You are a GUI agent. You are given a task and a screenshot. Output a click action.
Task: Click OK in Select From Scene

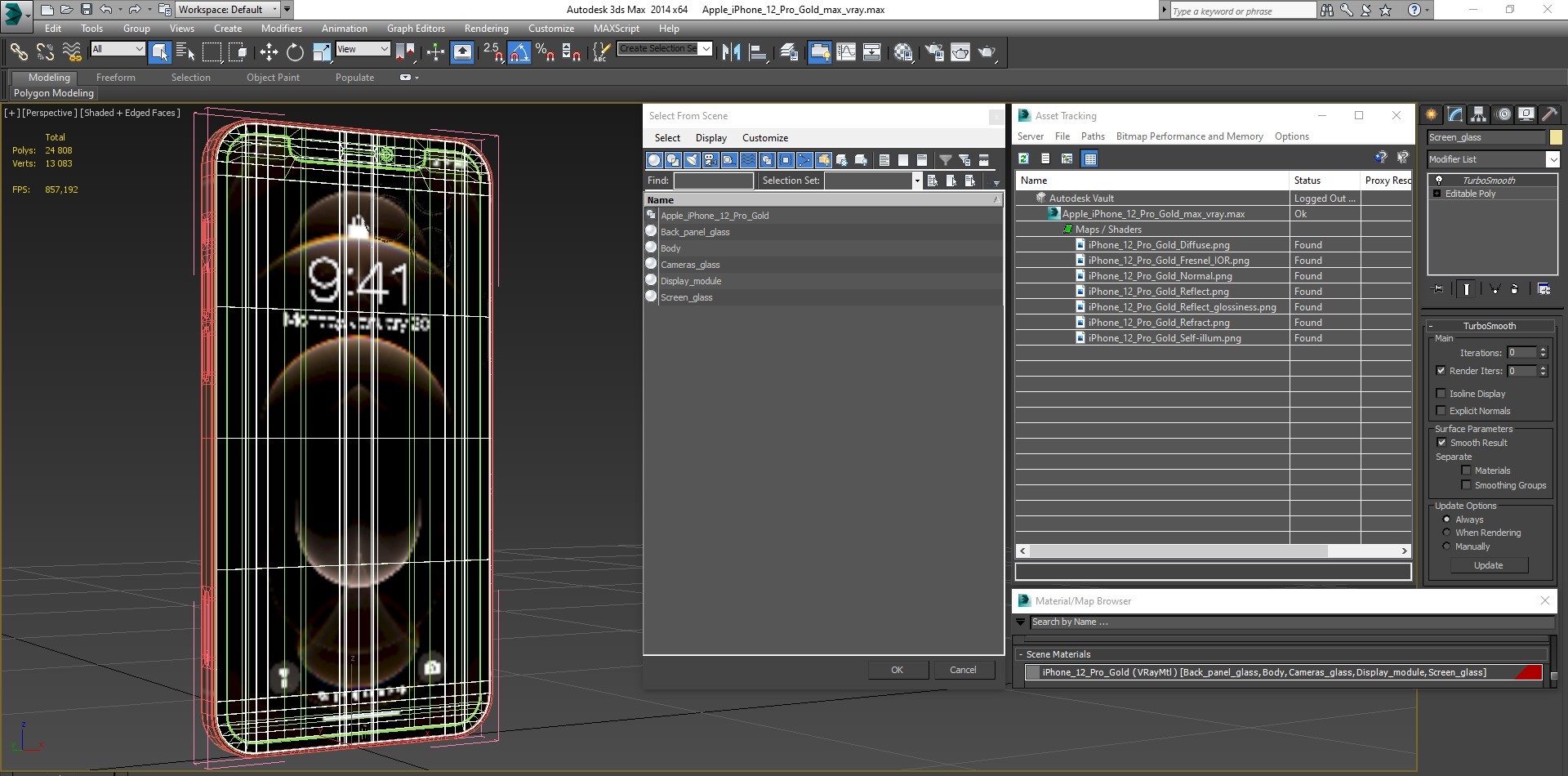[897, 670]
